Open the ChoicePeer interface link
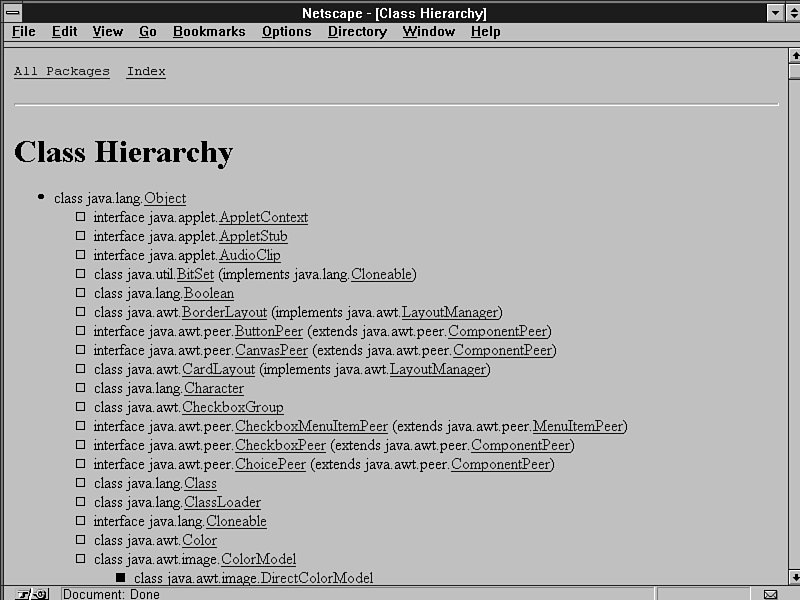The width and height of the screenshot is (800, 600). click(270, 464)
